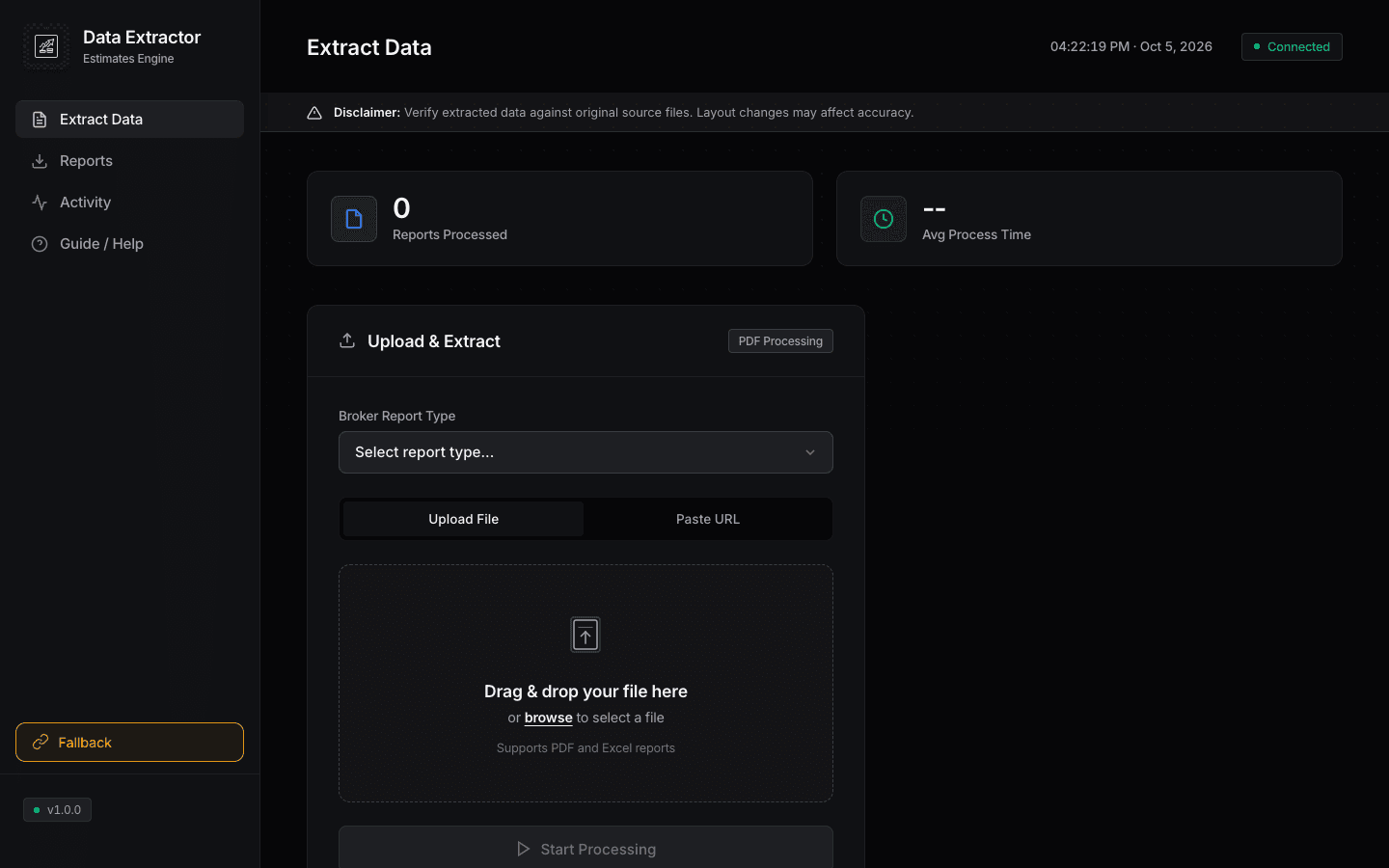1389x868 pixels.
Task: Click the Data Extractor logo icon
Action: coord(46,46)
